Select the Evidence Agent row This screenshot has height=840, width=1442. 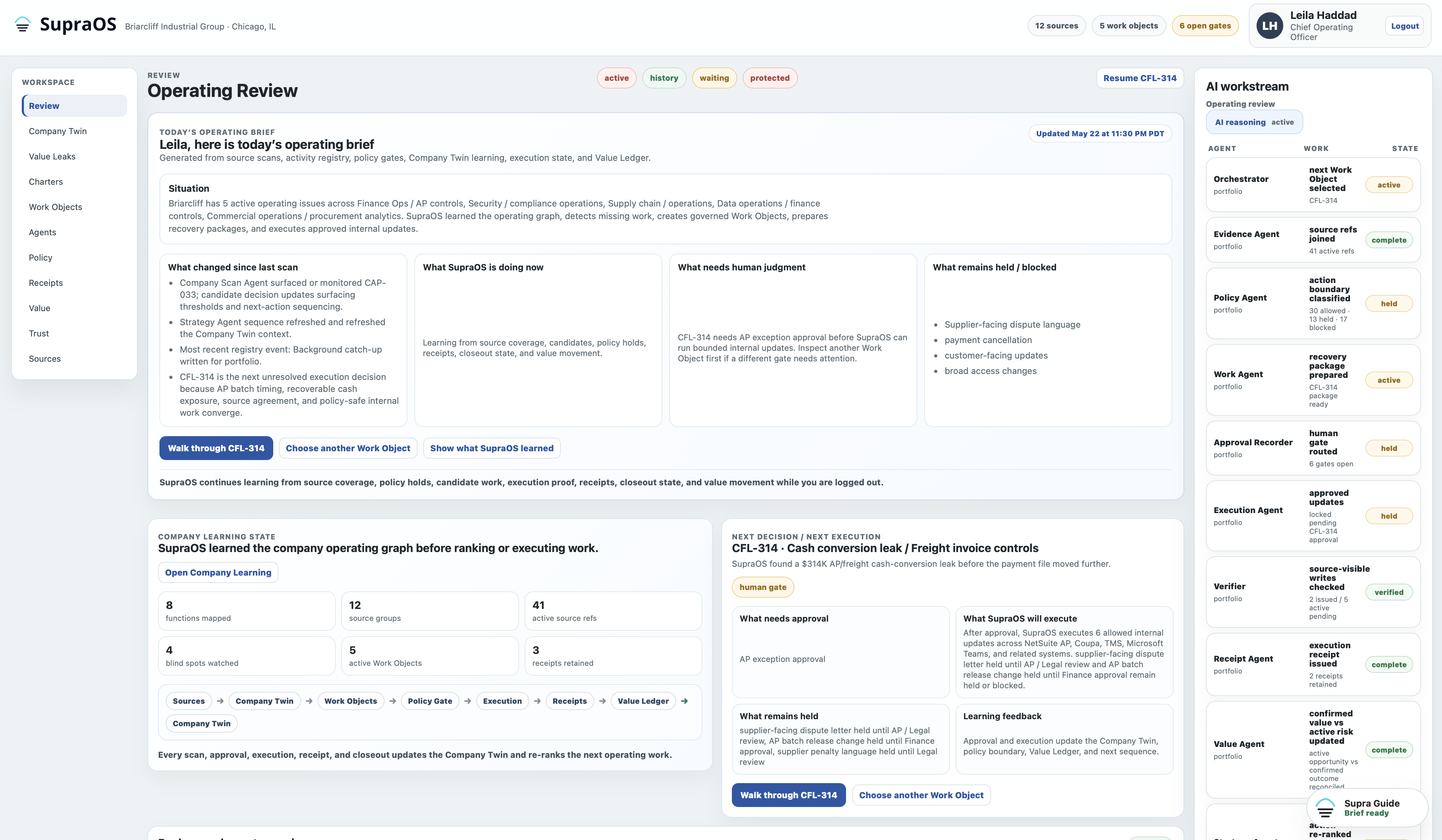tap(1313, 240)
